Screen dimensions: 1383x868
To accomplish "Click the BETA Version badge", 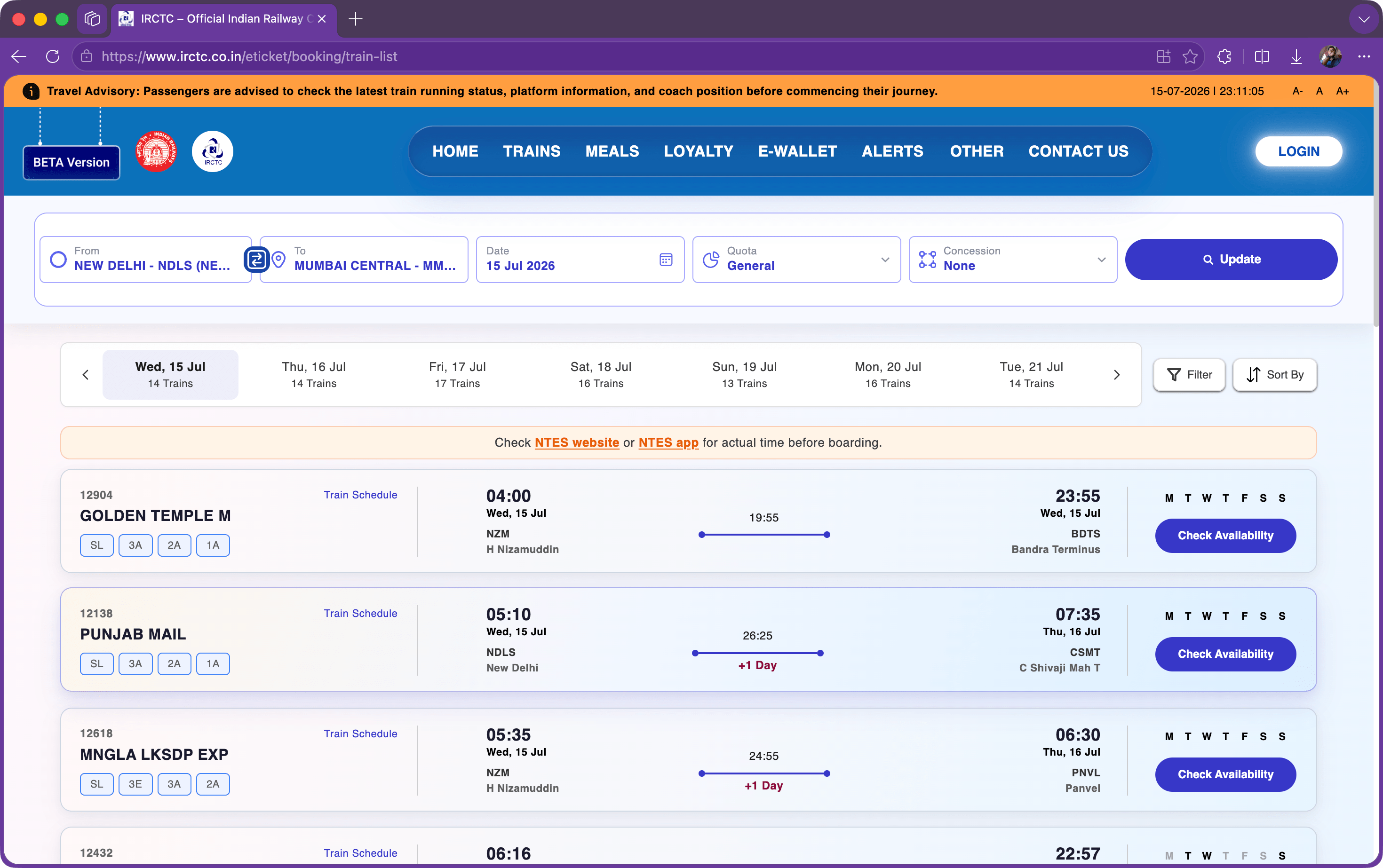I will tap(71, 163).
